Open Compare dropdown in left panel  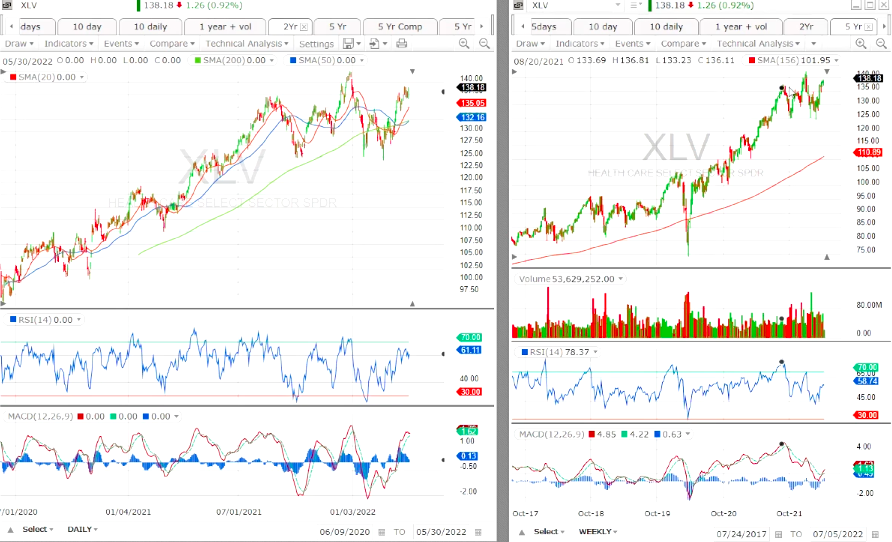(172, 43)
